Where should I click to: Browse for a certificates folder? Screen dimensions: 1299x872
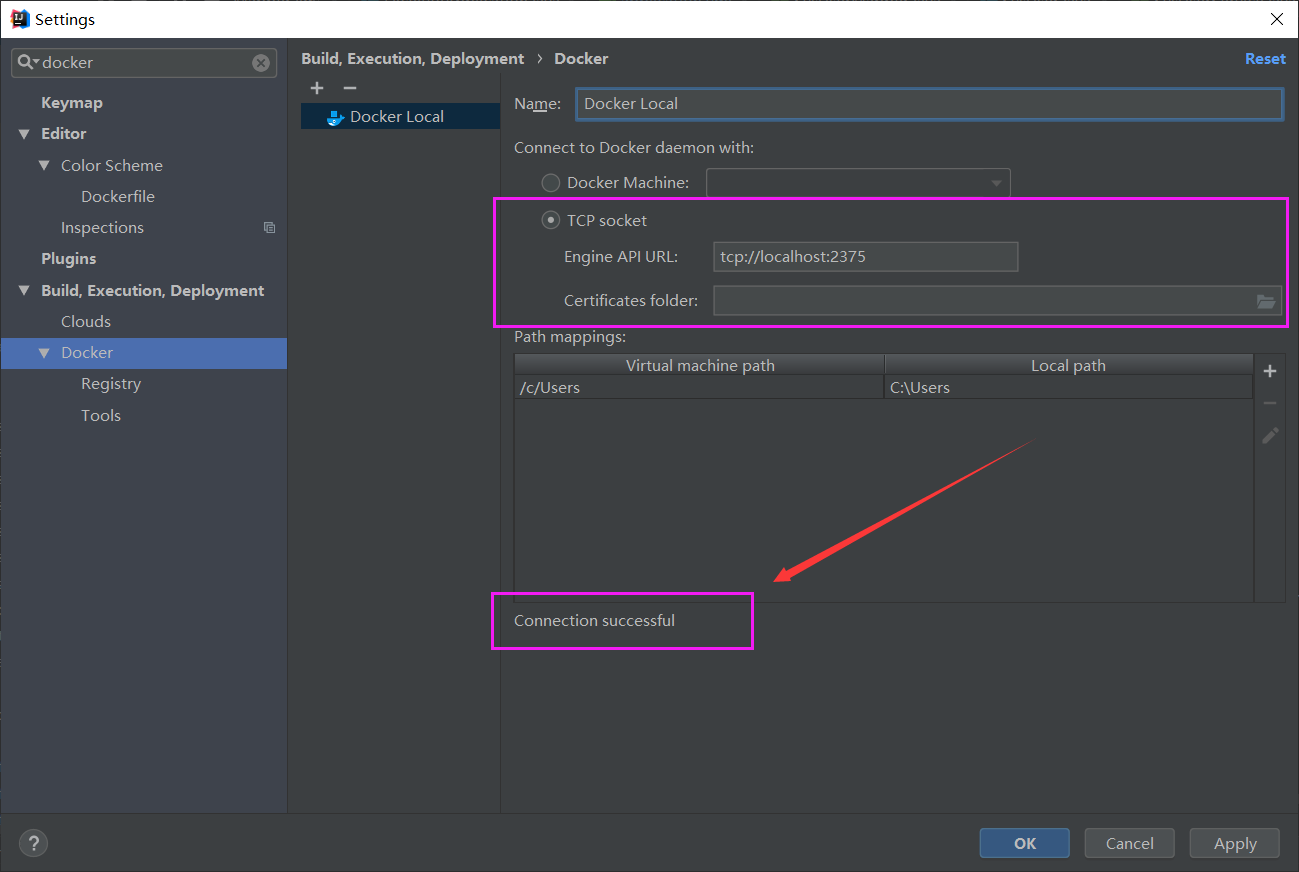[1266, 300]
